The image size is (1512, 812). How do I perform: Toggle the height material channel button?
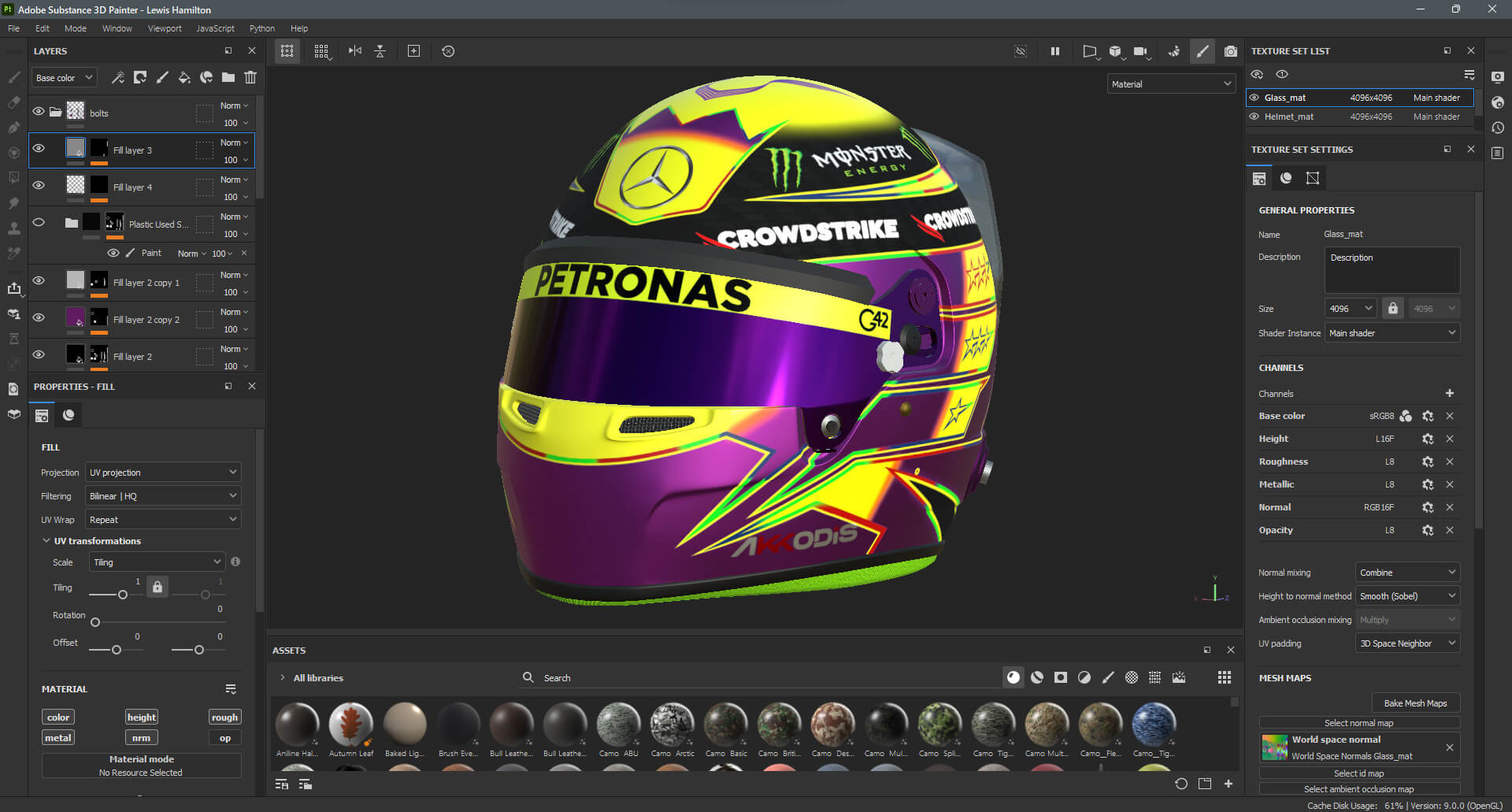coord(142,717)
